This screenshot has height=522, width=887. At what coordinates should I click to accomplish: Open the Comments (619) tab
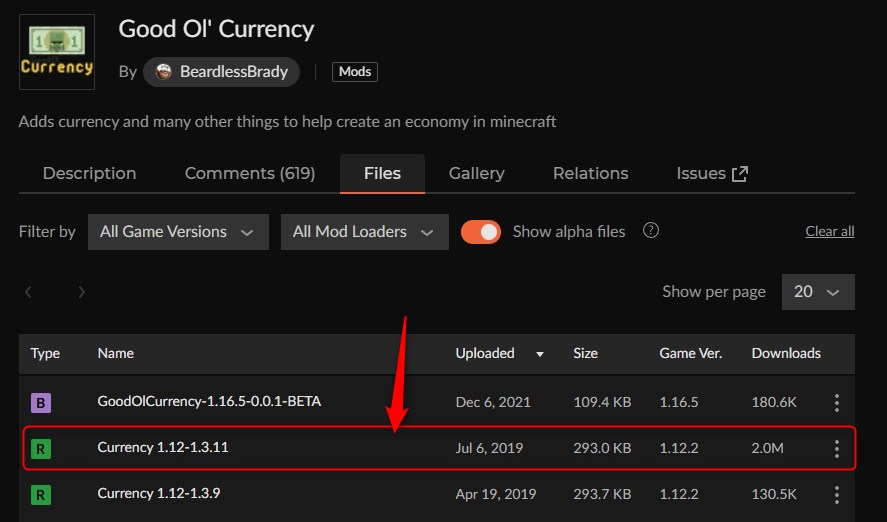tap(250, 173)
